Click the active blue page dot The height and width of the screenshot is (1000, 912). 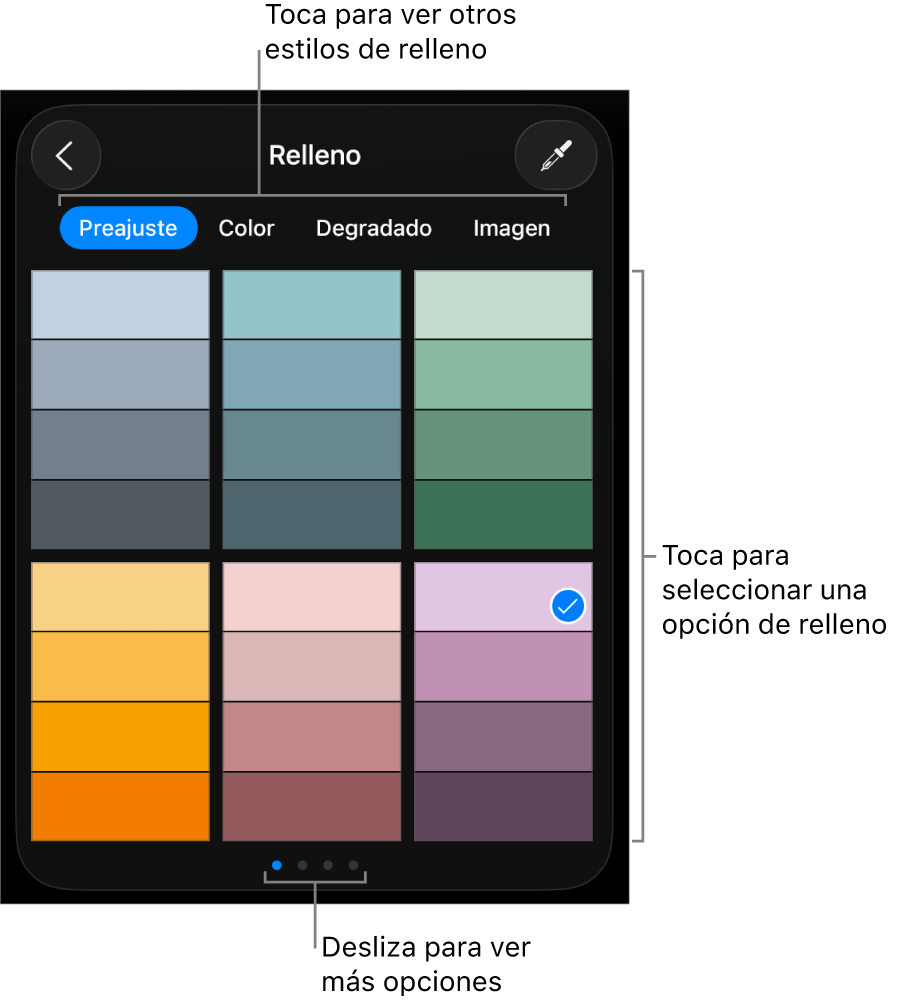pos(277,865)
